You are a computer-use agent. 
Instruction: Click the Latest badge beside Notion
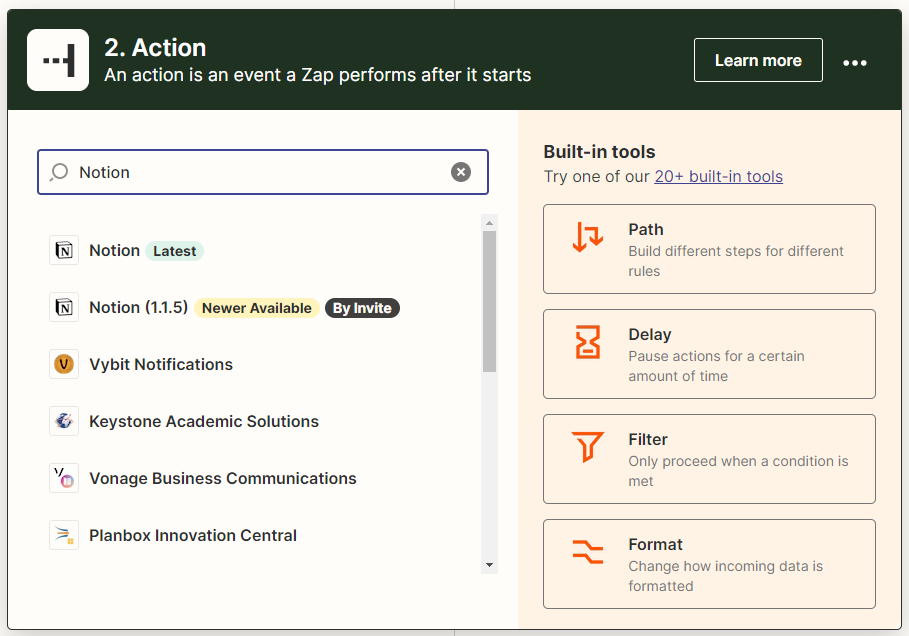click(174, 251)
